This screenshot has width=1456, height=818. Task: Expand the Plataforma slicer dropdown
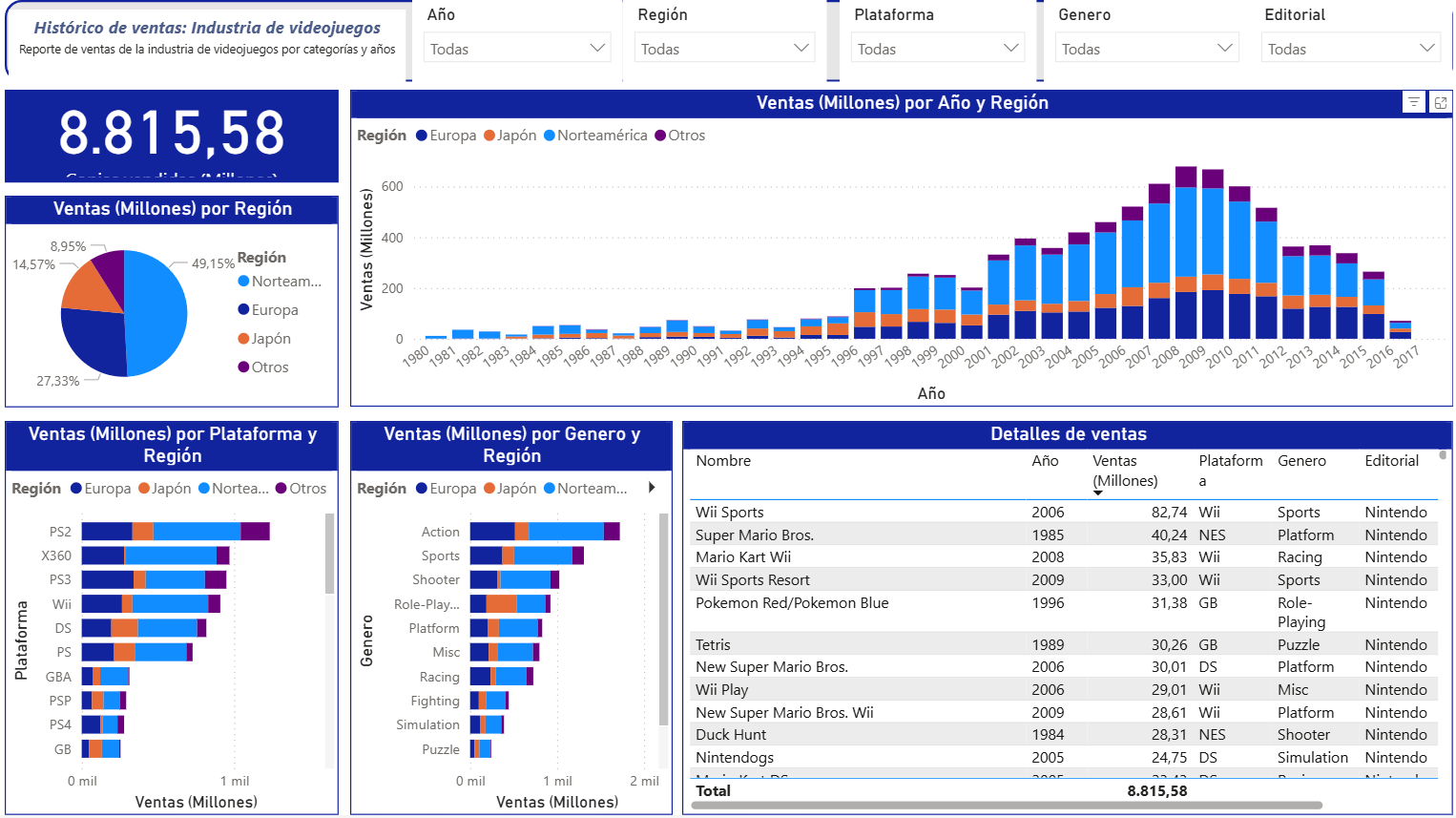point(1011,48)
